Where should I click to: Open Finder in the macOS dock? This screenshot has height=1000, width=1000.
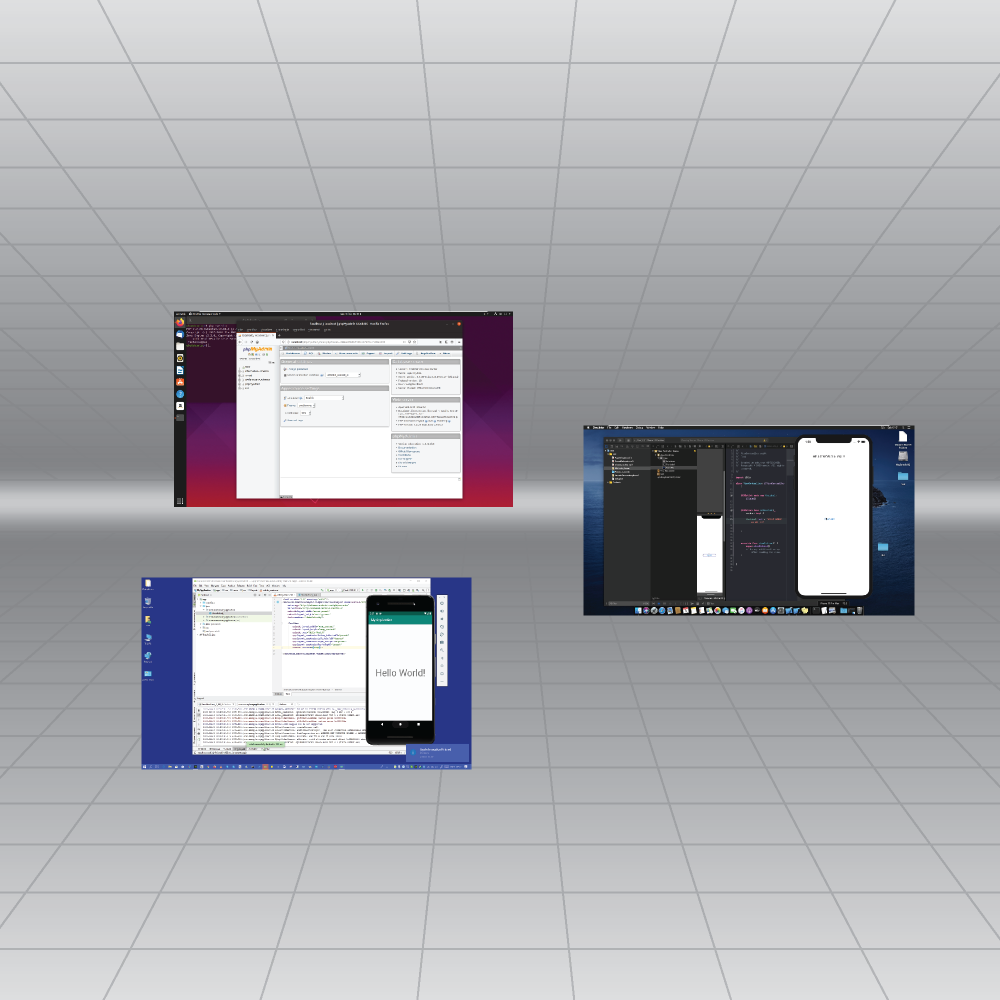[637, 609]
